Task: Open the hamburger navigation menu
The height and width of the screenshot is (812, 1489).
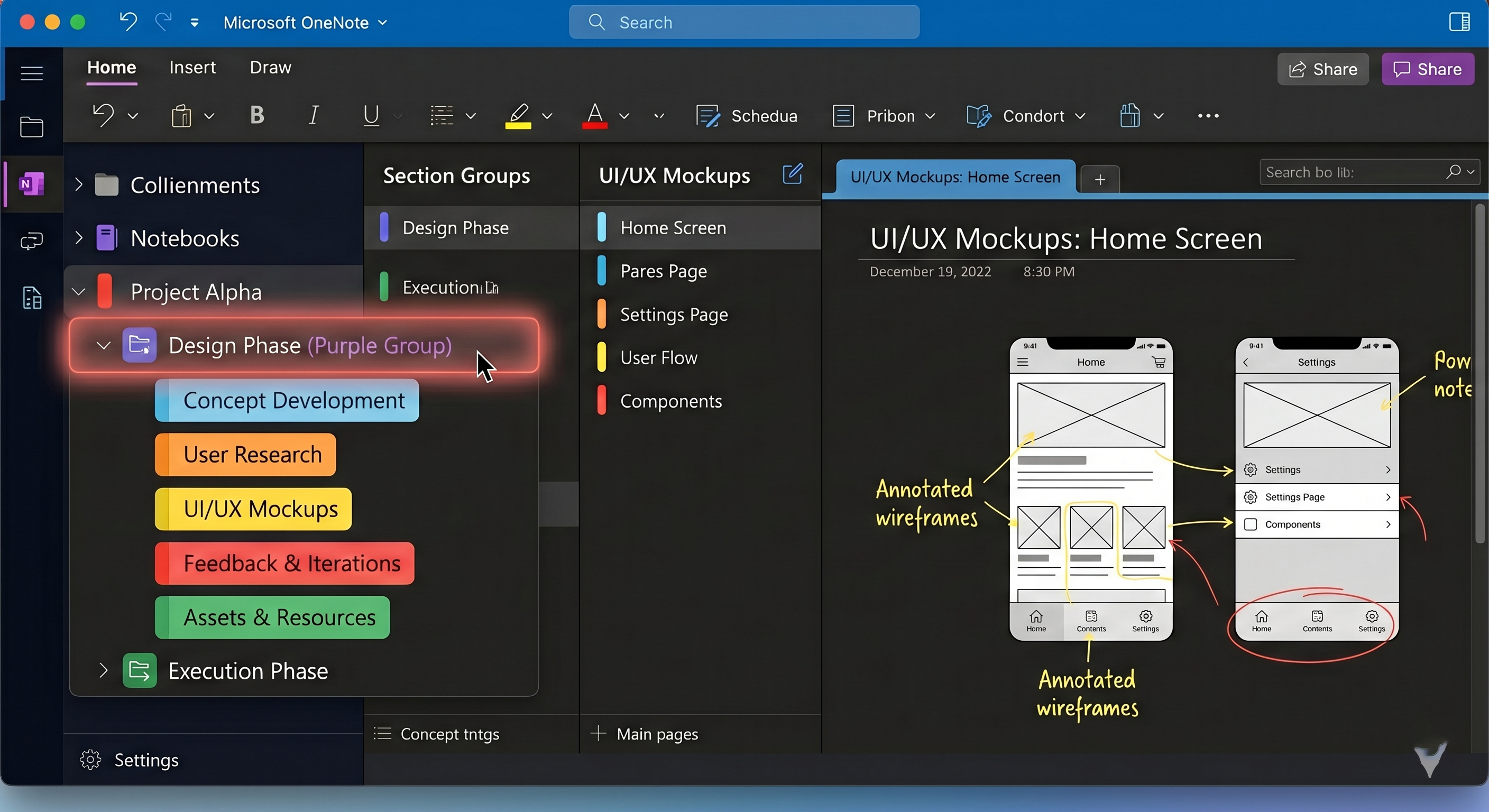Action: pos(32,73)
